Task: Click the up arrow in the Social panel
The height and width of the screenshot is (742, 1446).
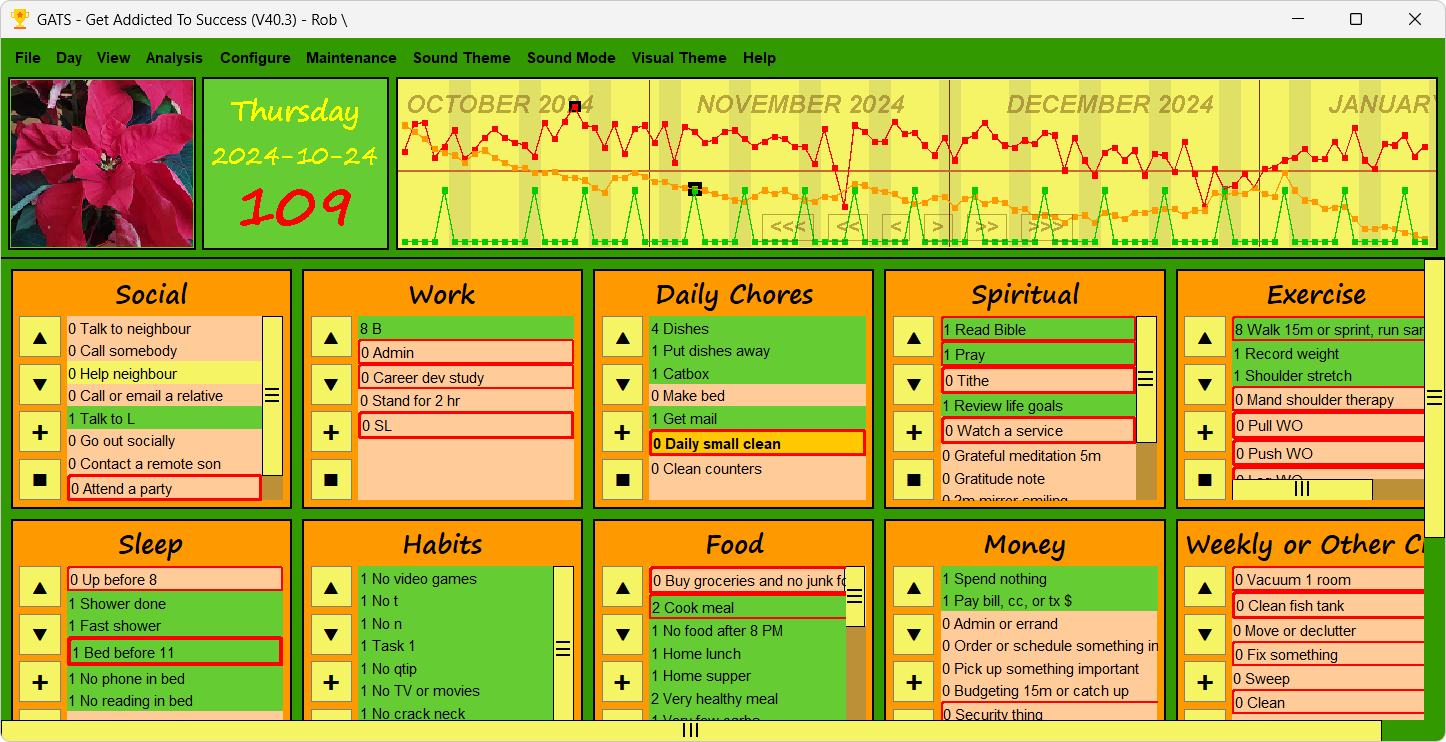Action: click(x=40, y=338)
